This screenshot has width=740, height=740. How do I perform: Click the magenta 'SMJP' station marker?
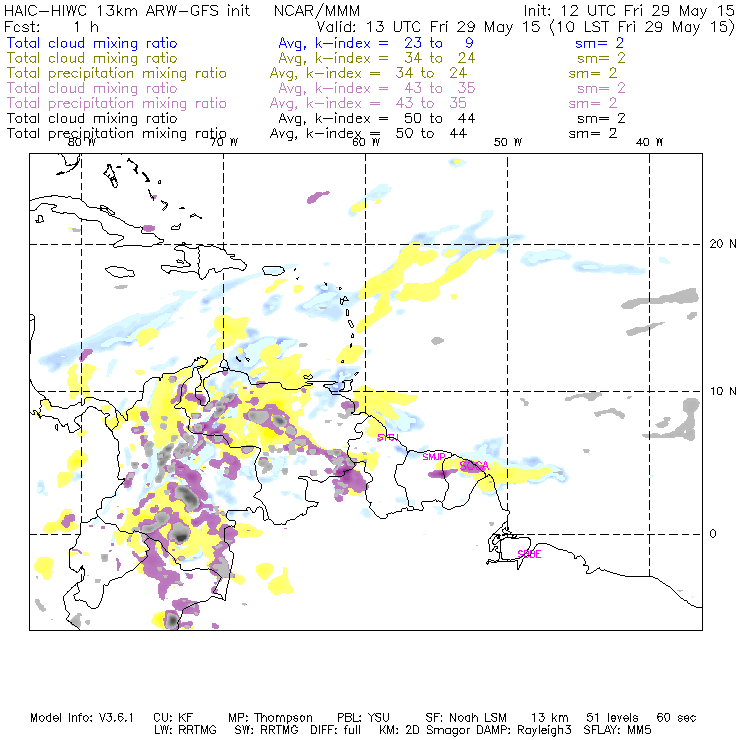click(434, 456)
